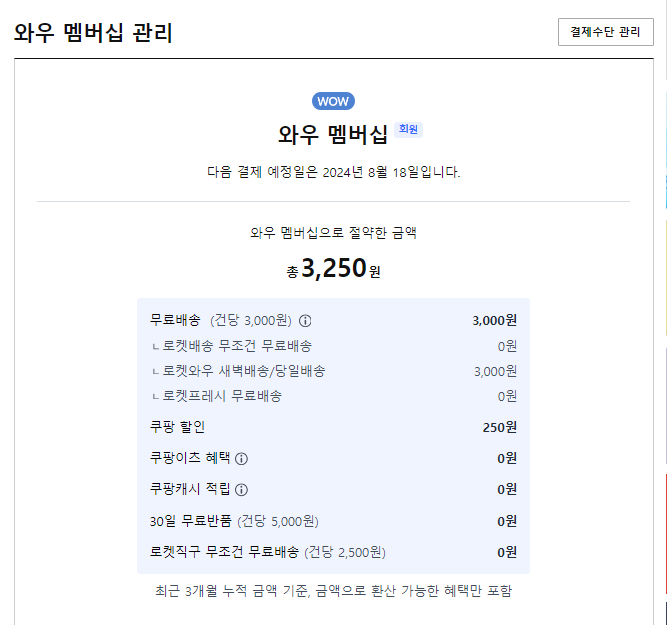
Task: Click the 무료배송 row label
Action: pyautogui.click(x=175, y=320)
